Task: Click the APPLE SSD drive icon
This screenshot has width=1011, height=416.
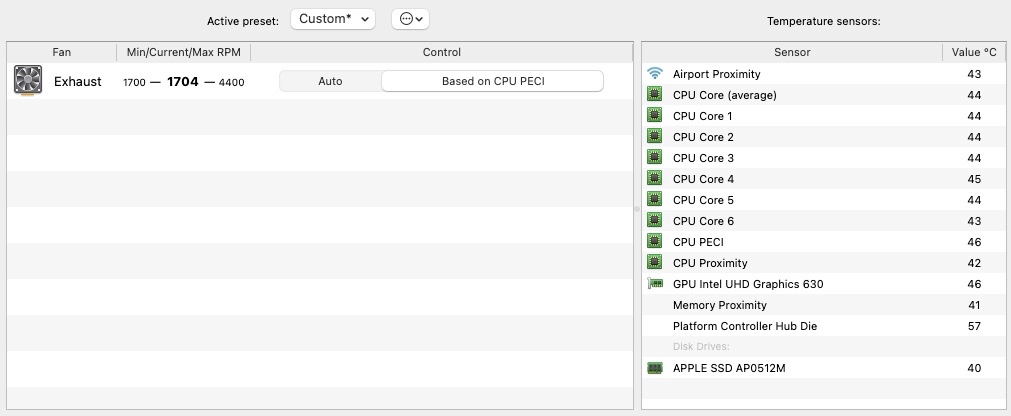Action: (x=655, y=368)
